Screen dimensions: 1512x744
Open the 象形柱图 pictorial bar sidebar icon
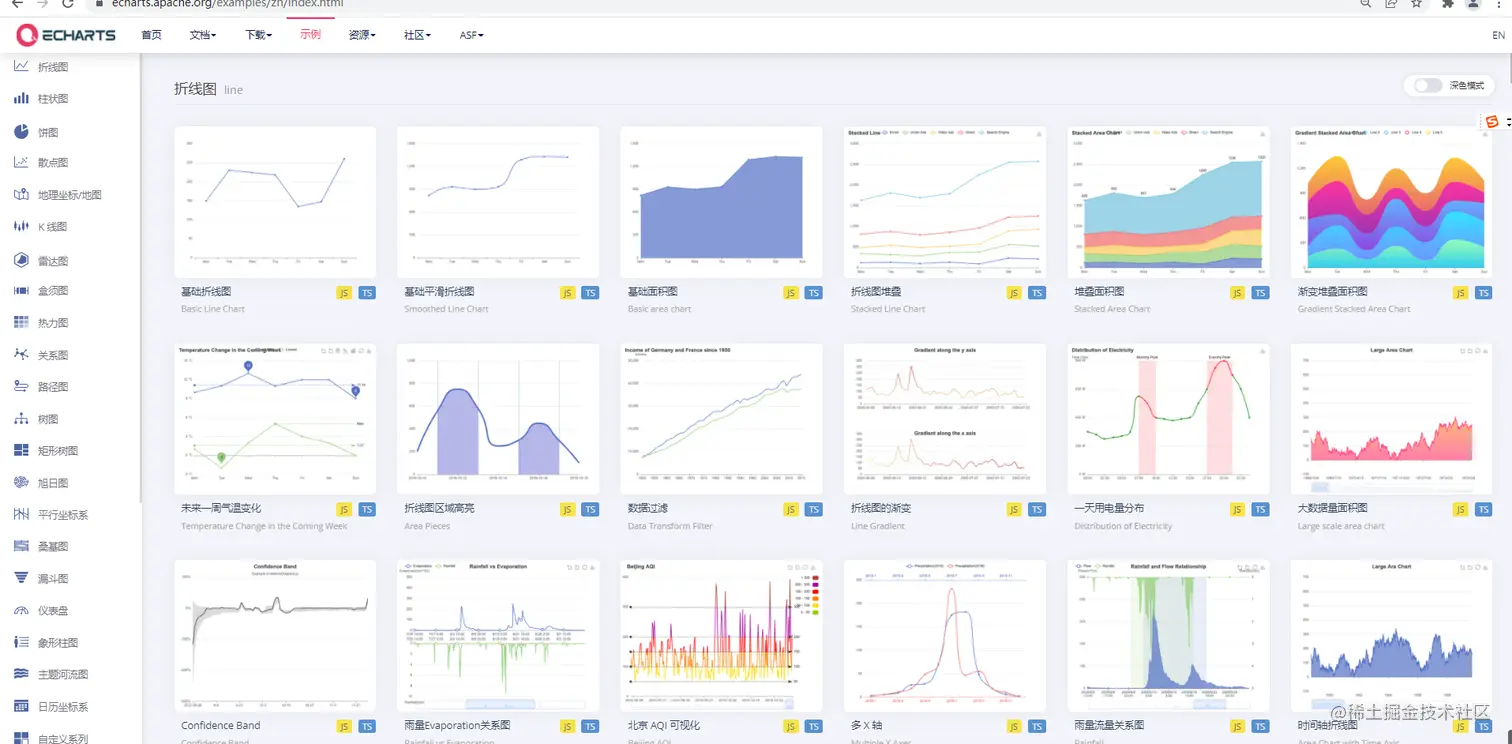point(20,643)
